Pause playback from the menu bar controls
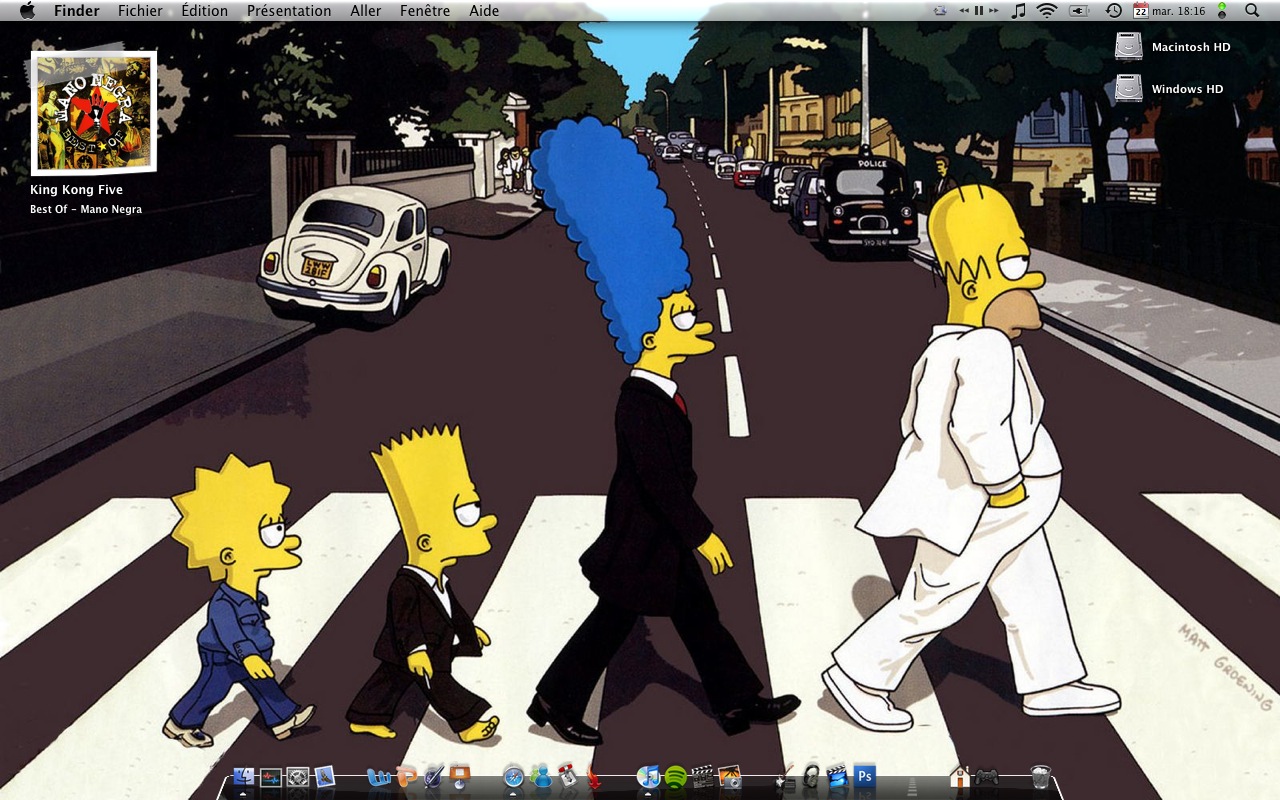This screenshot has height=800, width=1280. pos(979,10)
